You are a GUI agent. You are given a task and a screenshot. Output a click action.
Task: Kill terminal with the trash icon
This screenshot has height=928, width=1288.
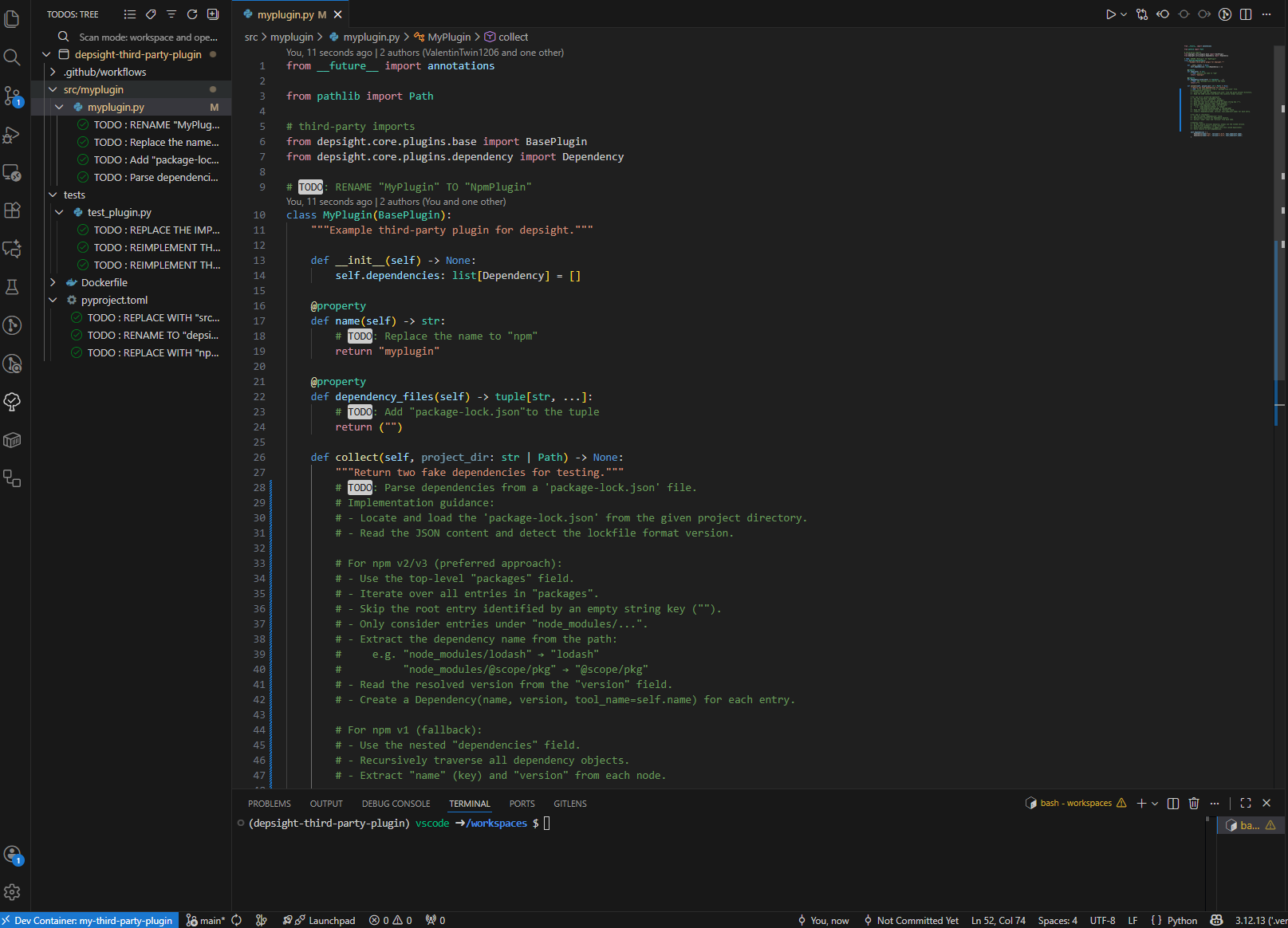point(1194,804)
